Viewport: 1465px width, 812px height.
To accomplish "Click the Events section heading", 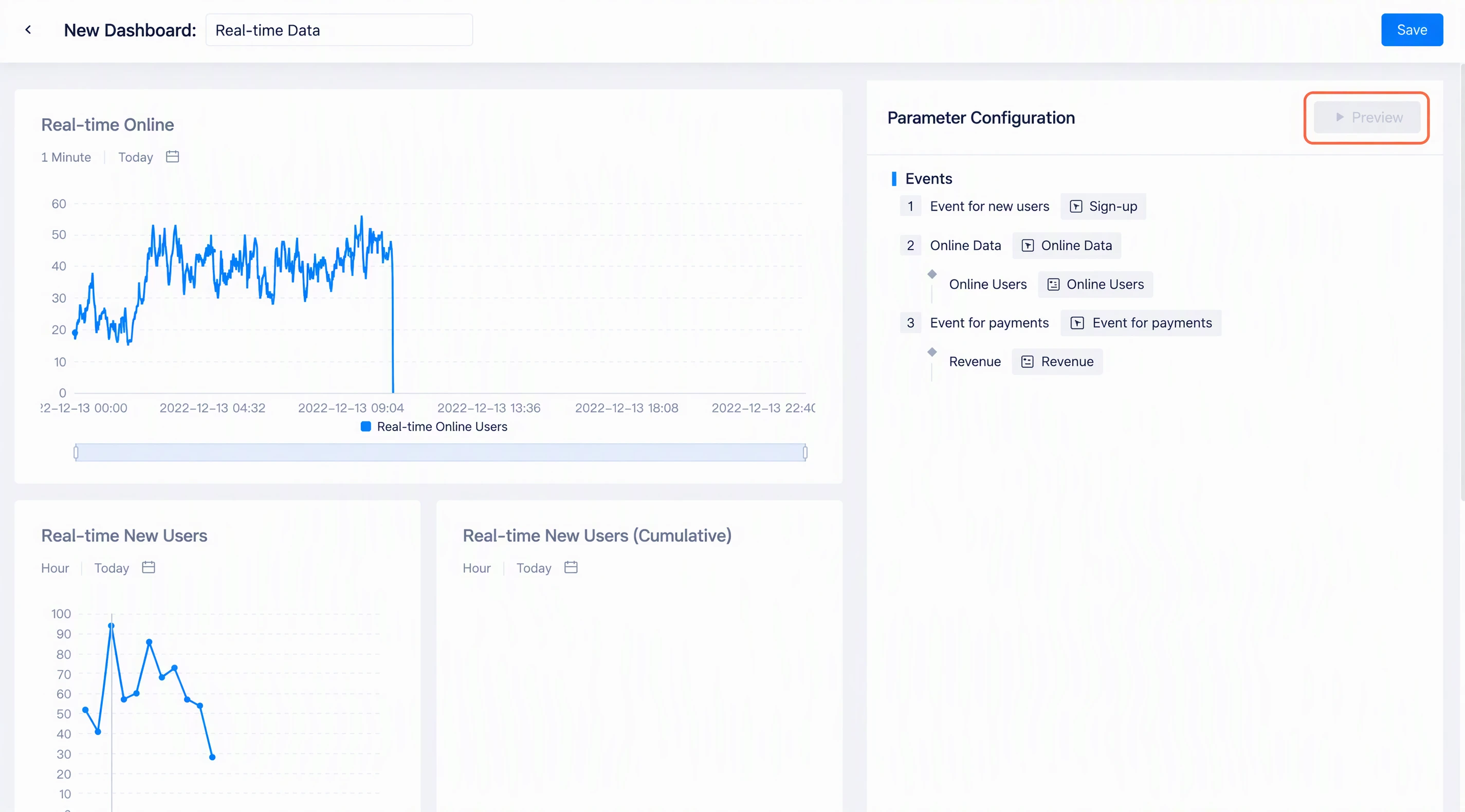I will tap(928, 178).
